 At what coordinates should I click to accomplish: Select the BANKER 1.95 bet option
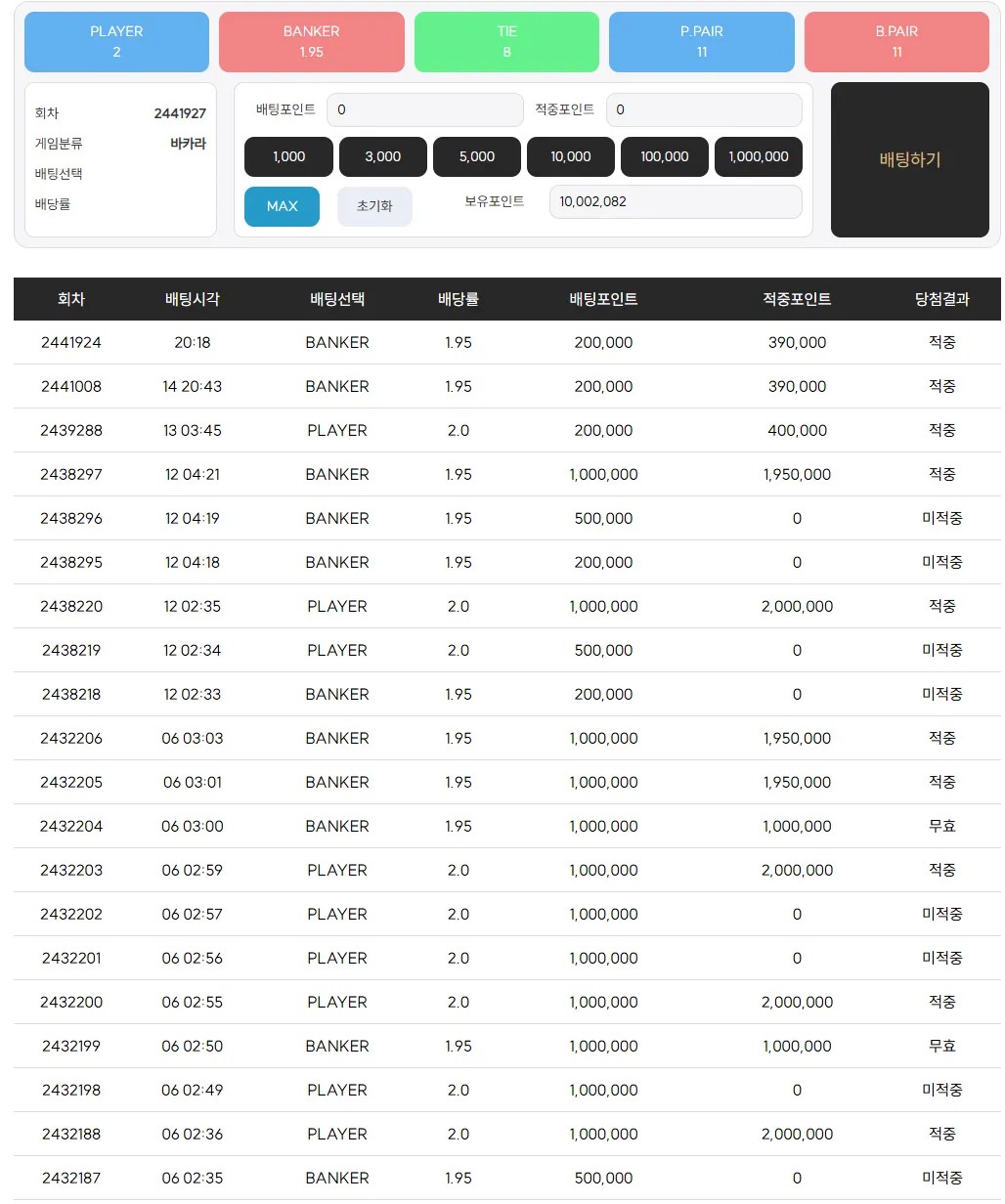coord(312,42)
